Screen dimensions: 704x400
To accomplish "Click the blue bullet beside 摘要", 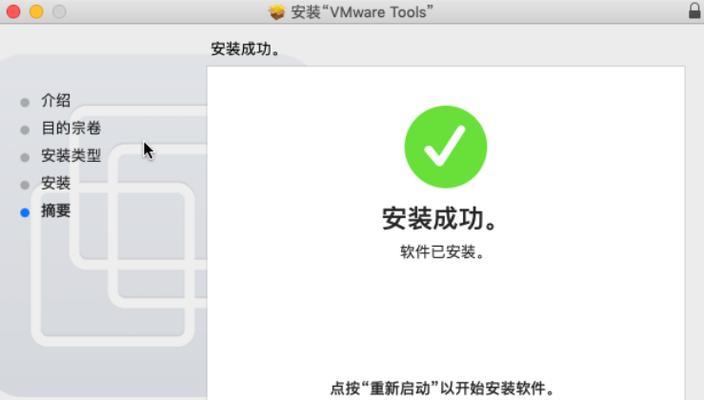I will pos(25,212).
